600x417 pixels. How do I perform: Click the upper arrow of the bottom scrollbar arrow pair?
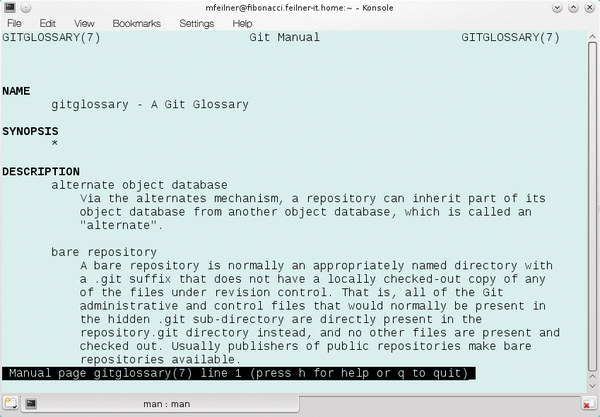click(x=592, y=377)
